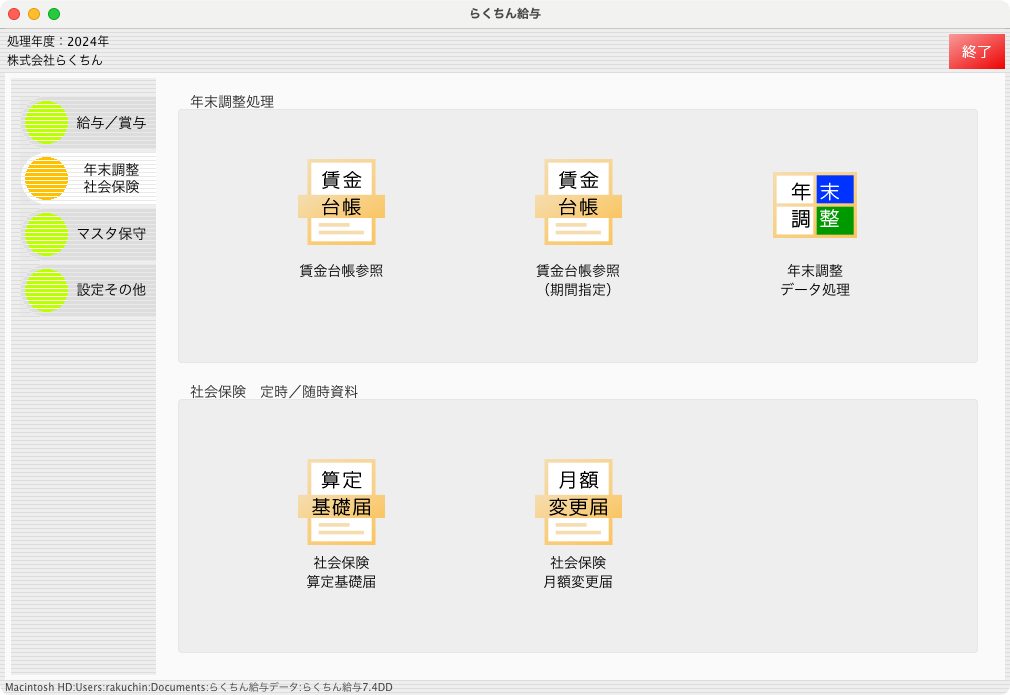
Task: Open the 社会保険 月額変更届 icon
Action: 578,502
